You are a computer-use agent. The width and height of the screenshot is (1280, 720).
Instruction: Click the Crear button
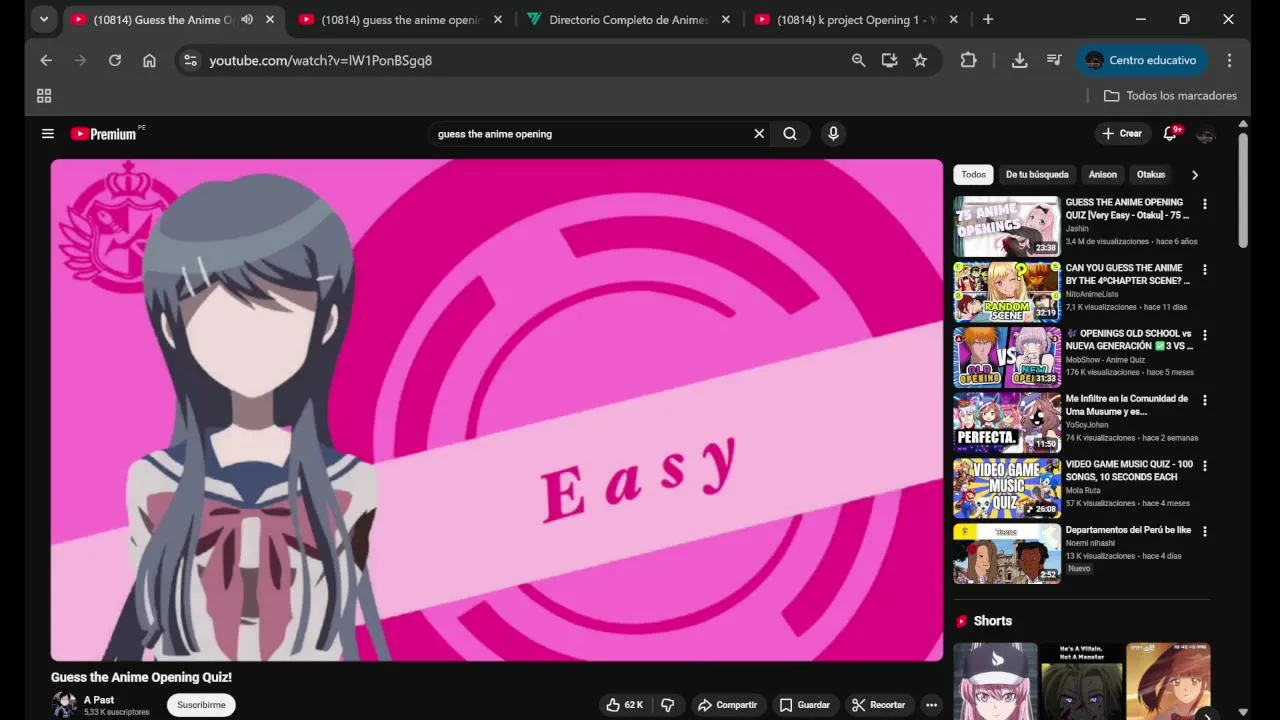[1122, 133]
